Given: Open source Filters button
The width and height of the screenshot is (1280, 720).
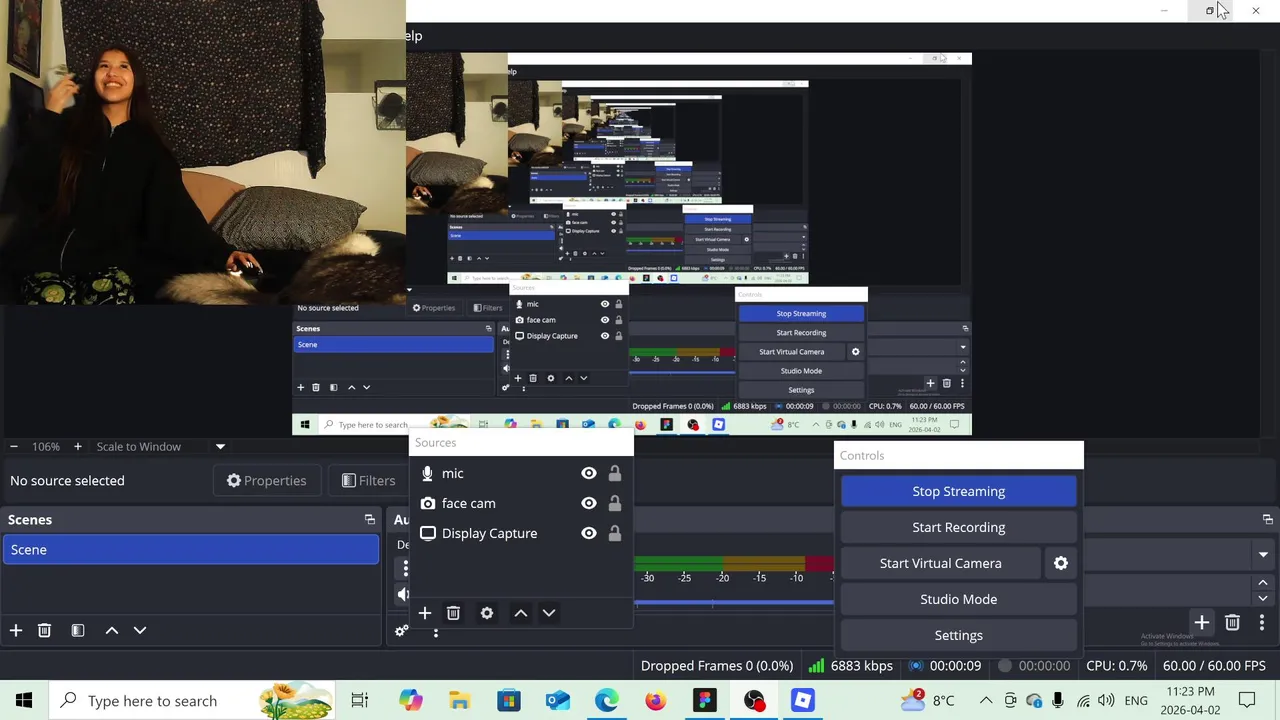Looking at the screenshot, I should pyautogui.click(x=368, y=481).
